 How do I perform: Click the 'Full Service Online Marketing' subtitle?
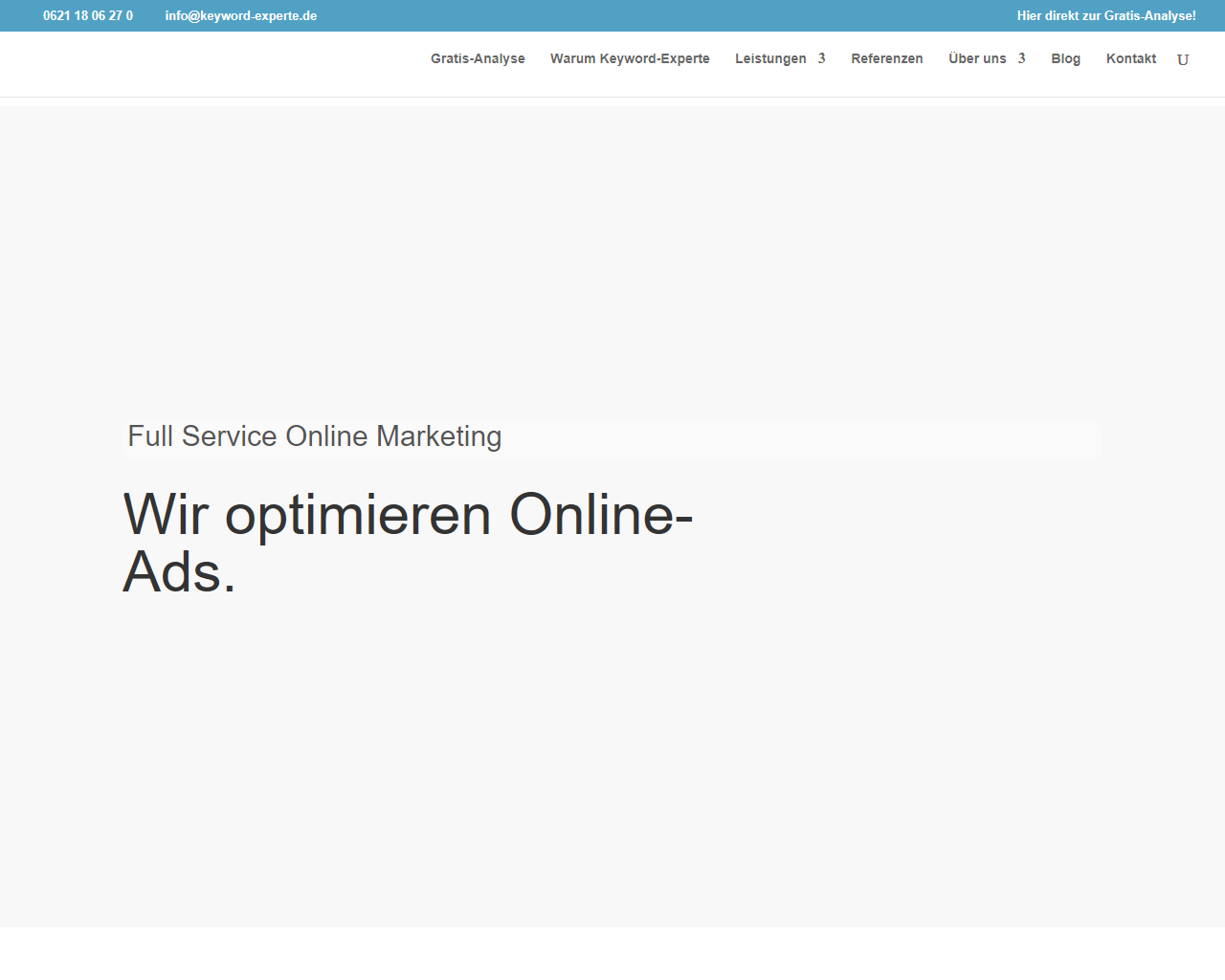(x=314, y=436)
